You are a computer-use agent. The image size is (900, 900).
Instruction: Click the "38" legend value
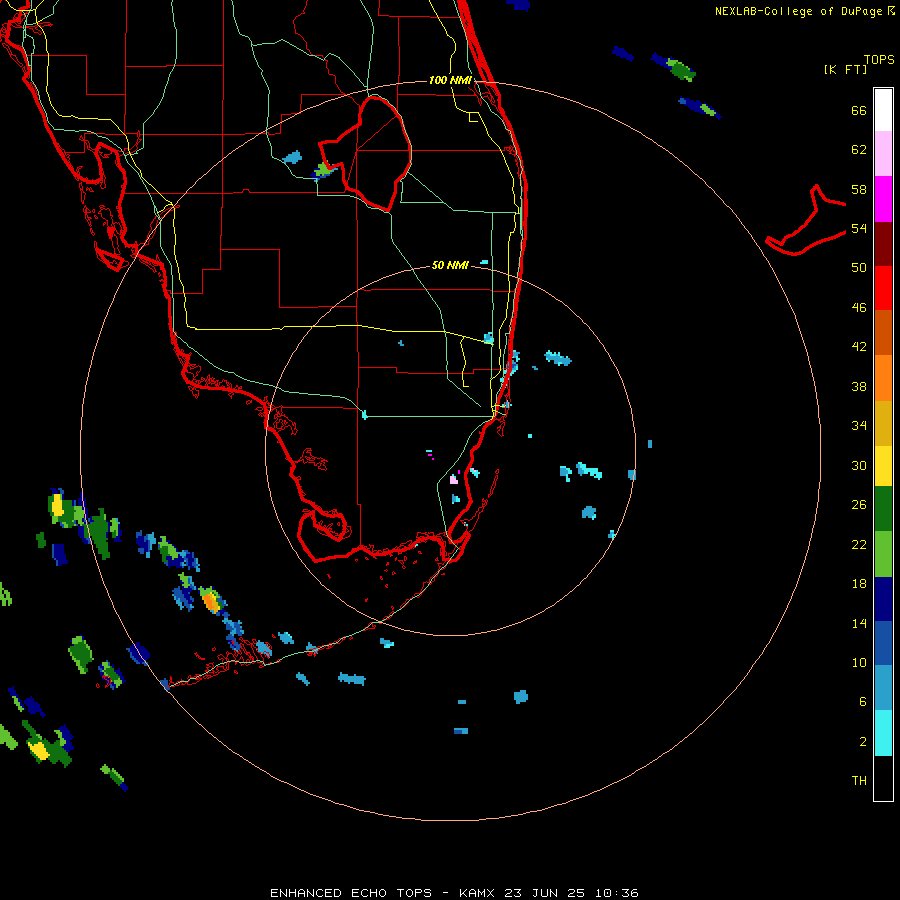coord(859,386)
